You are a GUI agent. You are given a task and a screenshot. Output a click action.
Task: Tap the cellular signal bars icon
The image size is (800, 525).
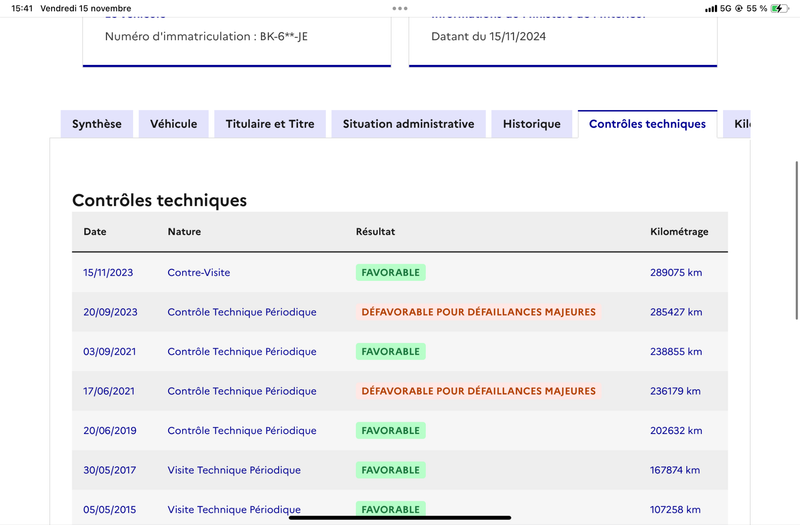click(711, 9)
